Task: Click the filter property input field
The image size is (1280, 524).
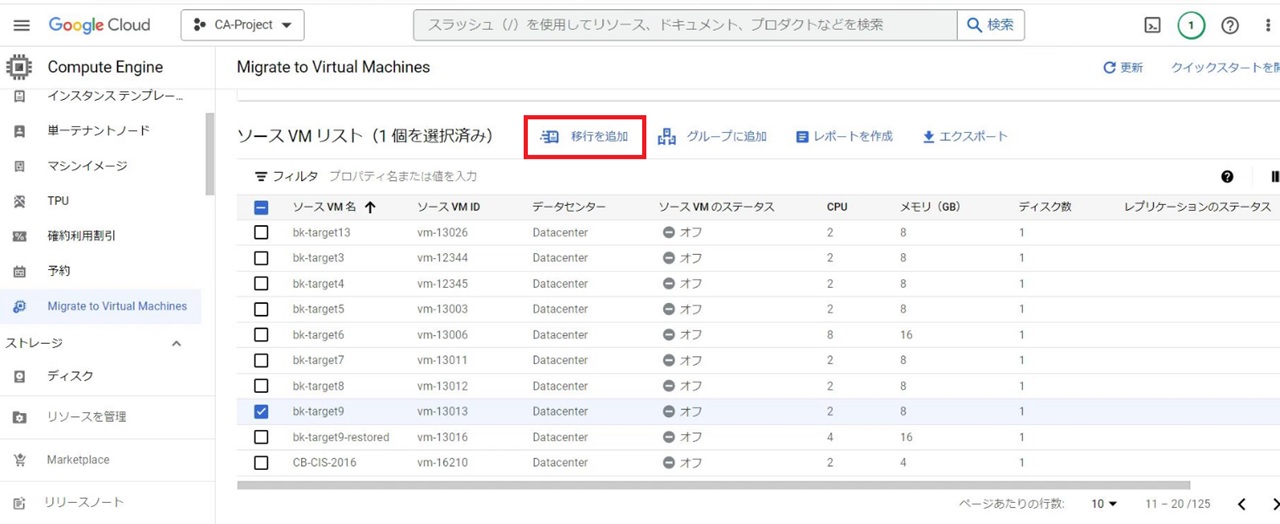Action: tap(403, 176)
